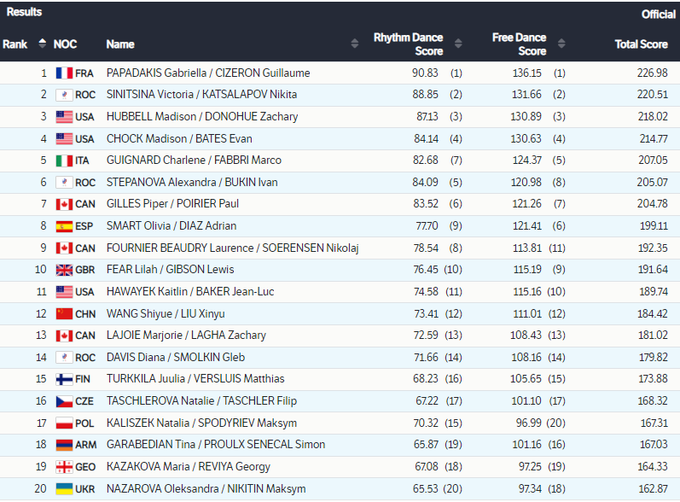Click the Italian flag beside ITA
This screenshot has height=502, width=680.
click(x=65, y=160)
